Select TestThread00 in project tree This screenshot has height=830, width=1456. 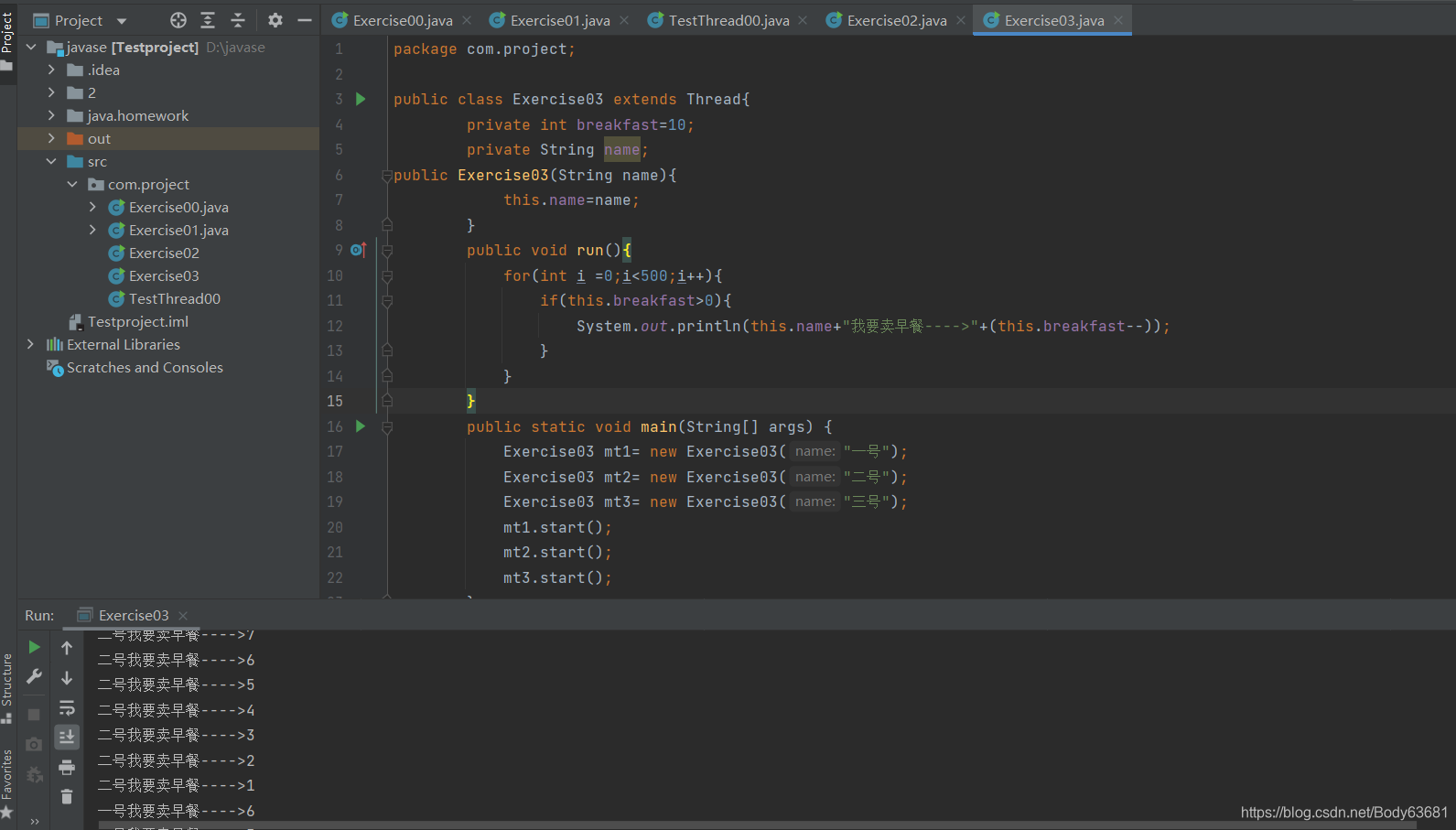tap(175, 298)
